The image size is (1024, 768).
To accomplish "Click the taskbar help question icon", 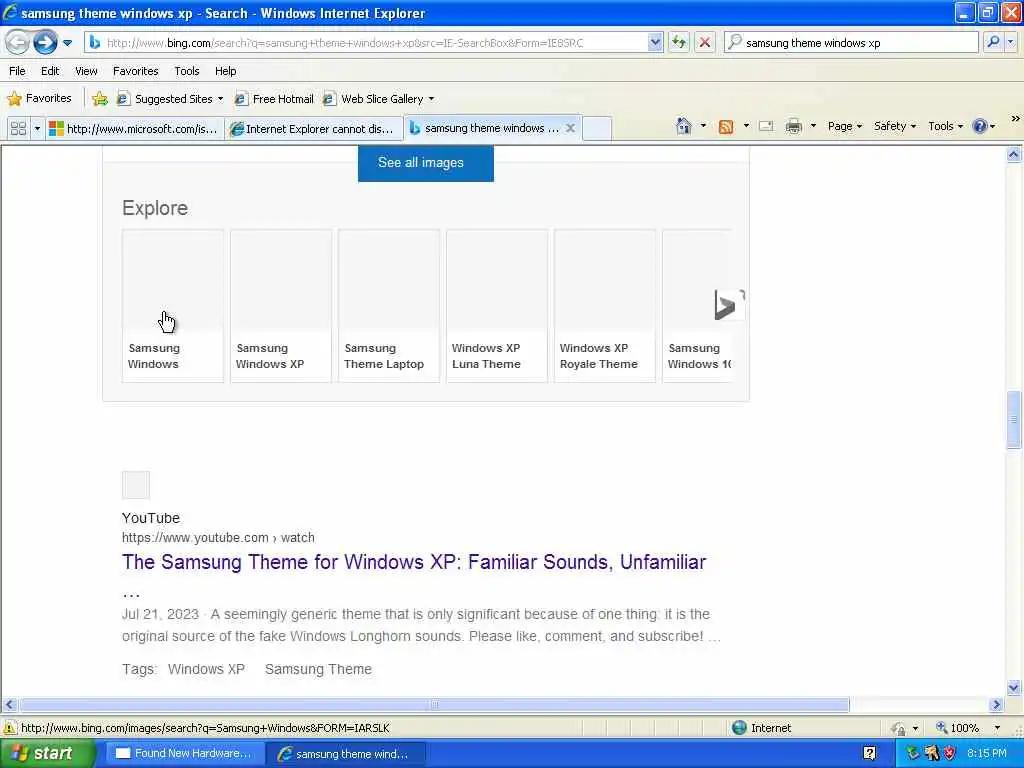I will [x=869, y=753].
